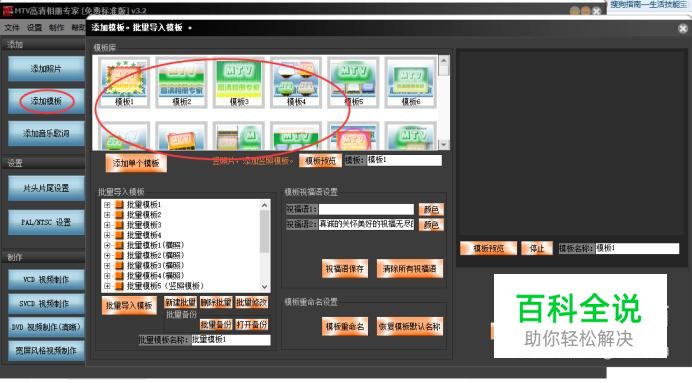Expand the 批量模板2 tree node
The image size is (692, 383).
point(107,215)
